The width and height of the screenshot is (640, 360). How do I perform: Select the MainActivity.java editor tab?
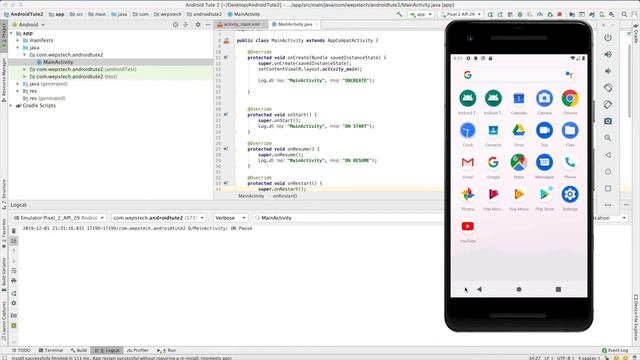(295, 24)
